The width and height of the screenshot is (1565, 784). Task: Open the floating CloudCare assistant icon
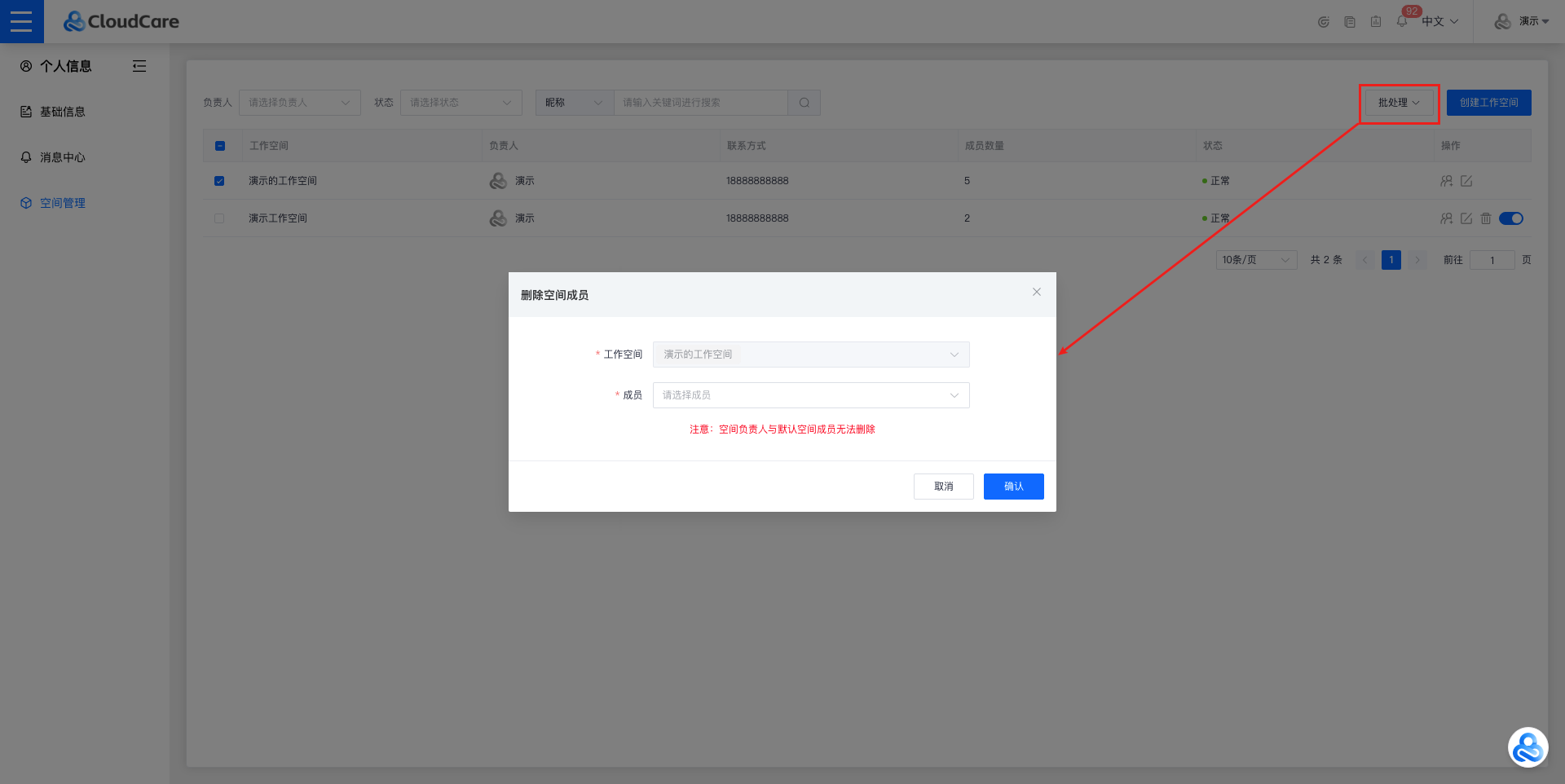[x=1528, y=747]
